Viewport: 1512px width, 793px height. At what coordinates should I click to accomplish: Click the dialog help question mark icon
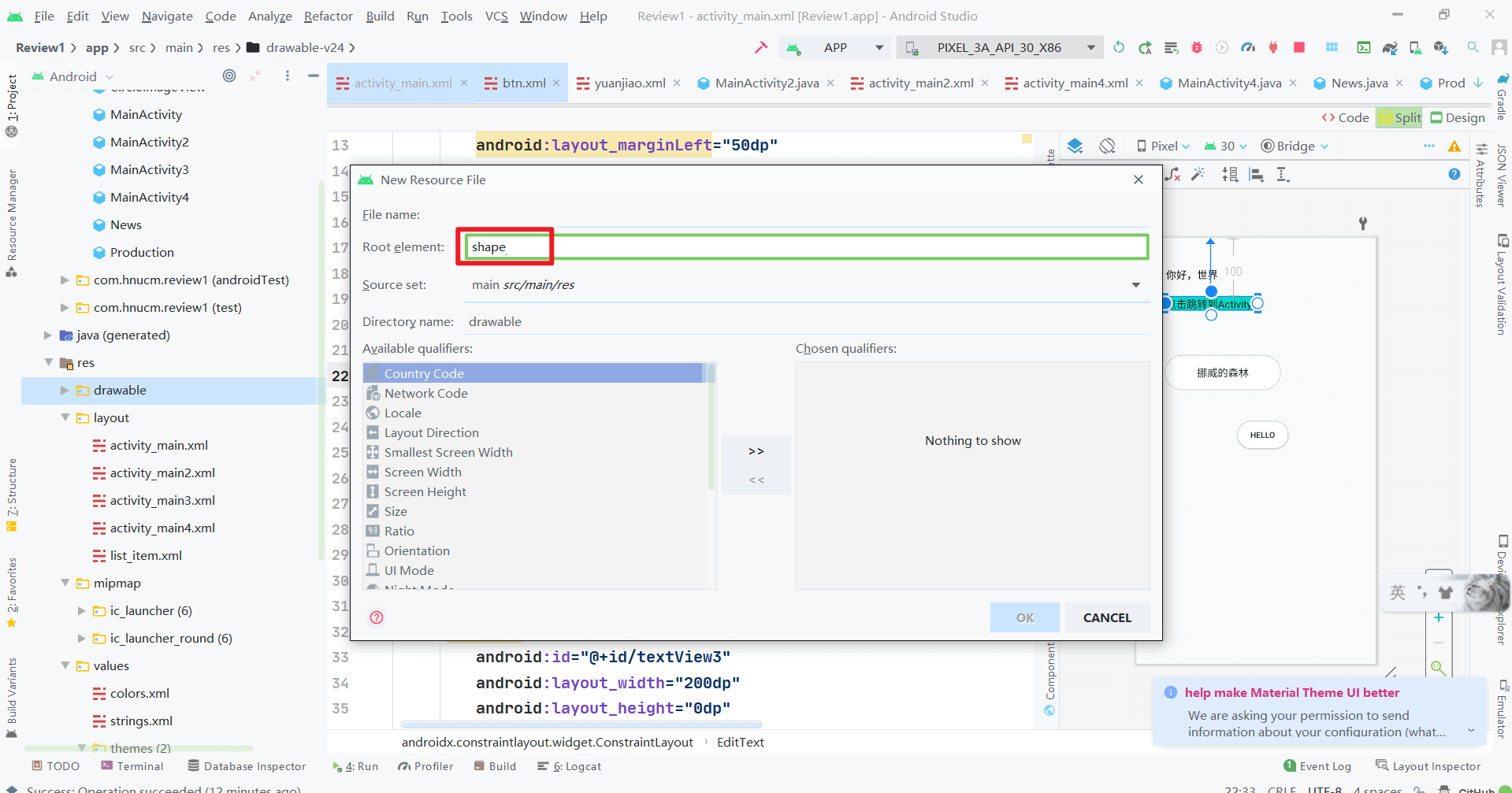(377, 617)
